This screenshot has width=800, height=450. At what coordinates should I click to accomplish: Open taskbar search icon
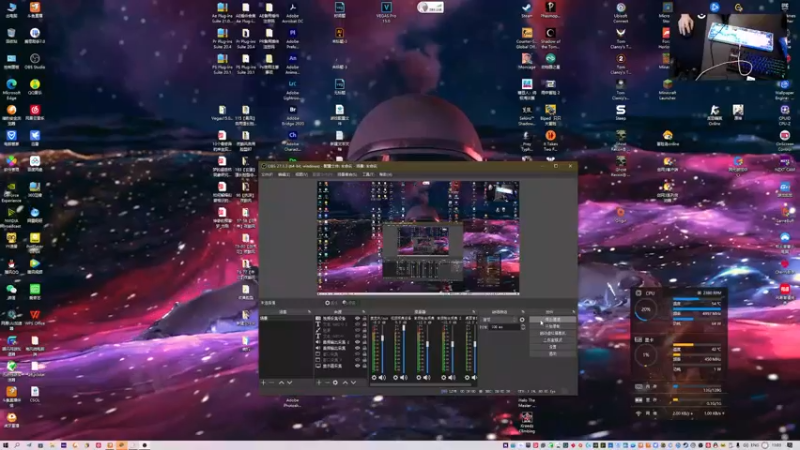click(17, 445)
